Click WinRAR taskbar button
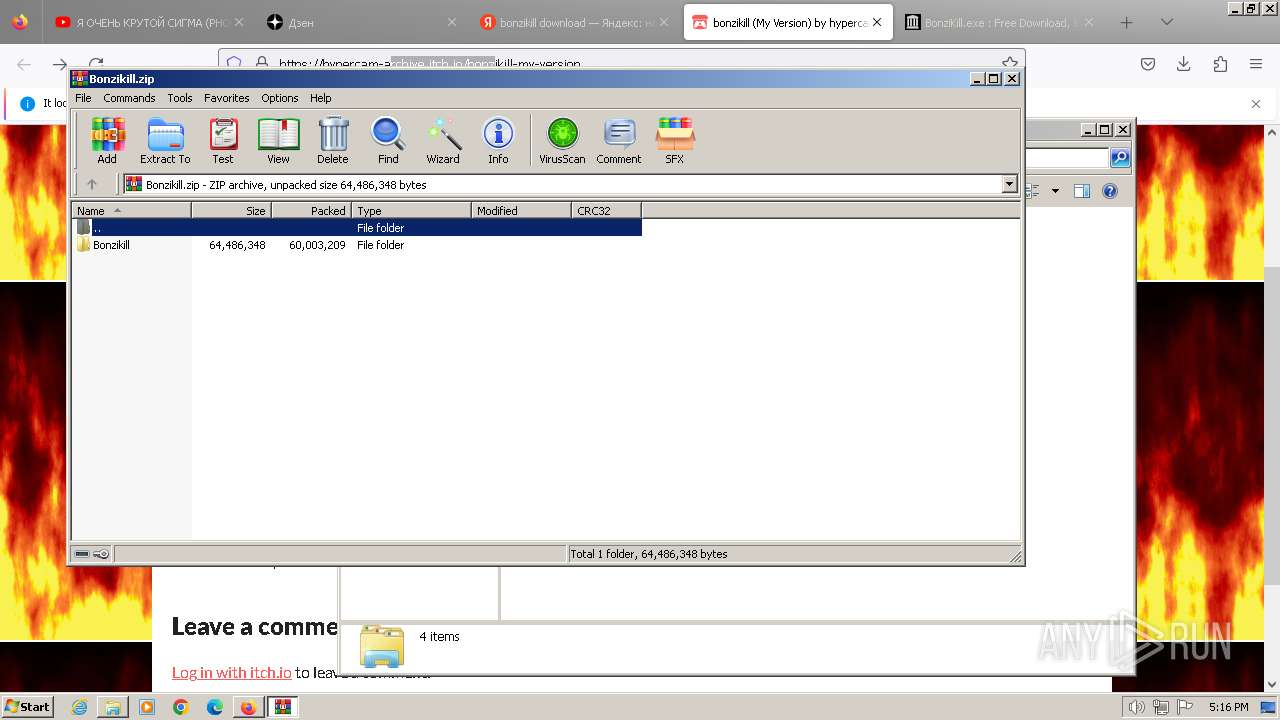The width and height of the screenshot is (1280, 720). (282, 707)
